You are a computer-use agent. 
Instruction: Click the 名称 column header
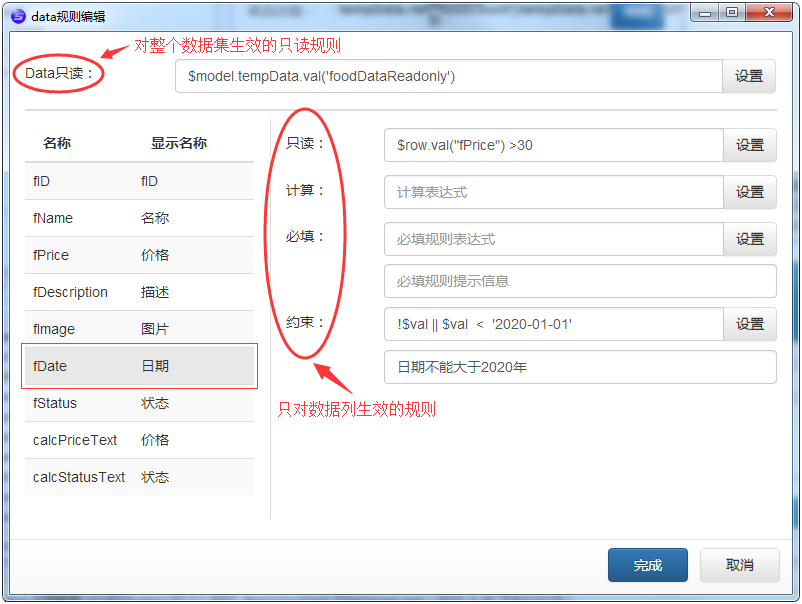pyautogui.click(x=57, y=143)
